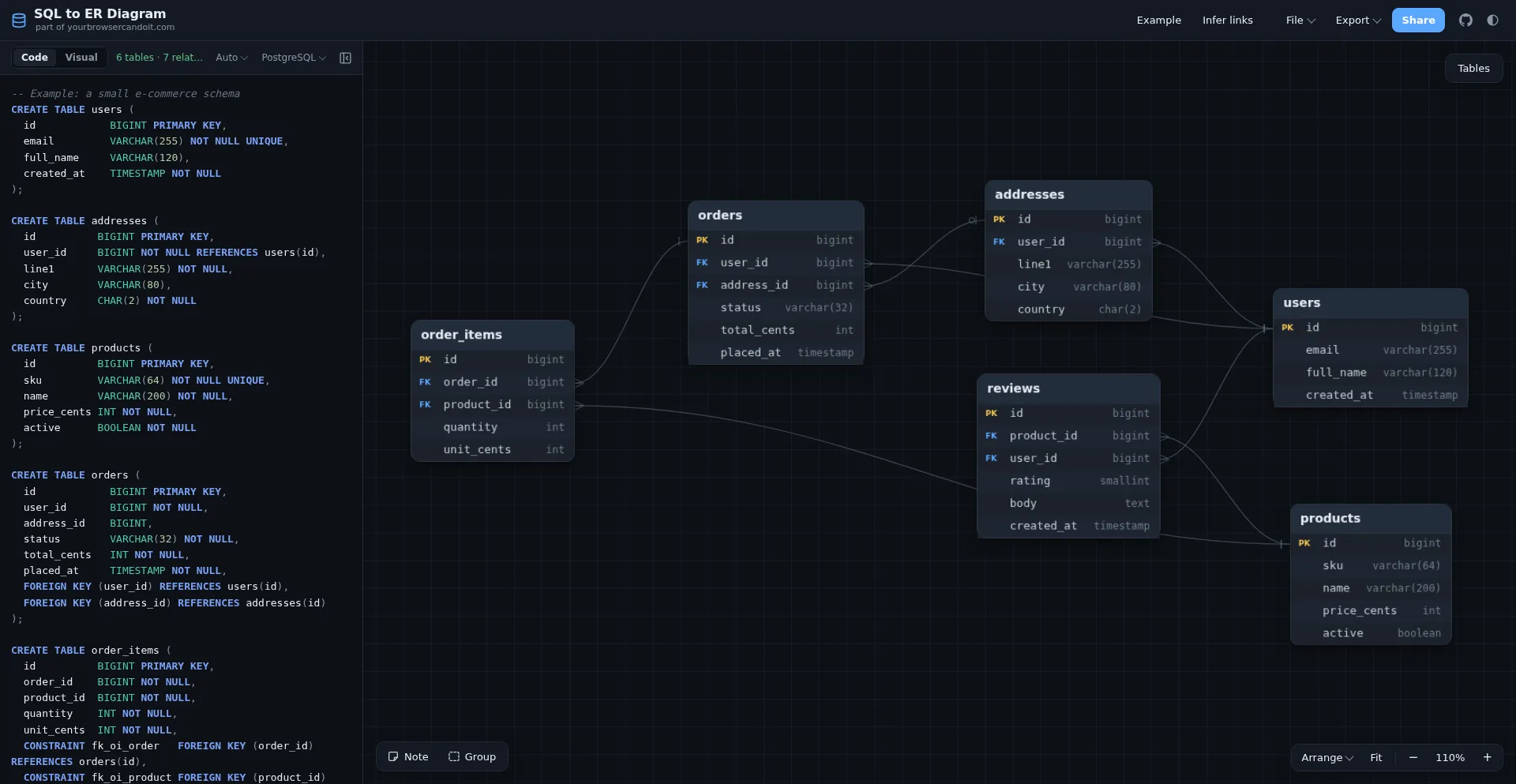Click body row in reviews table
This screenshot has height=784, width=1516.
pos(1068,503)
